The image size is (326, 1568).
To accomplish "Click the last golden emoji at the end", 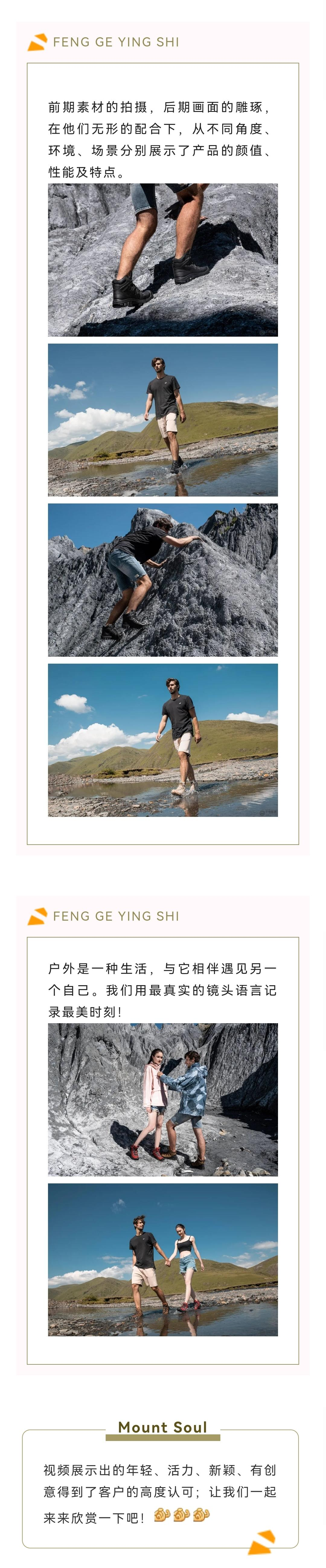I will [x=202, y=1514].
